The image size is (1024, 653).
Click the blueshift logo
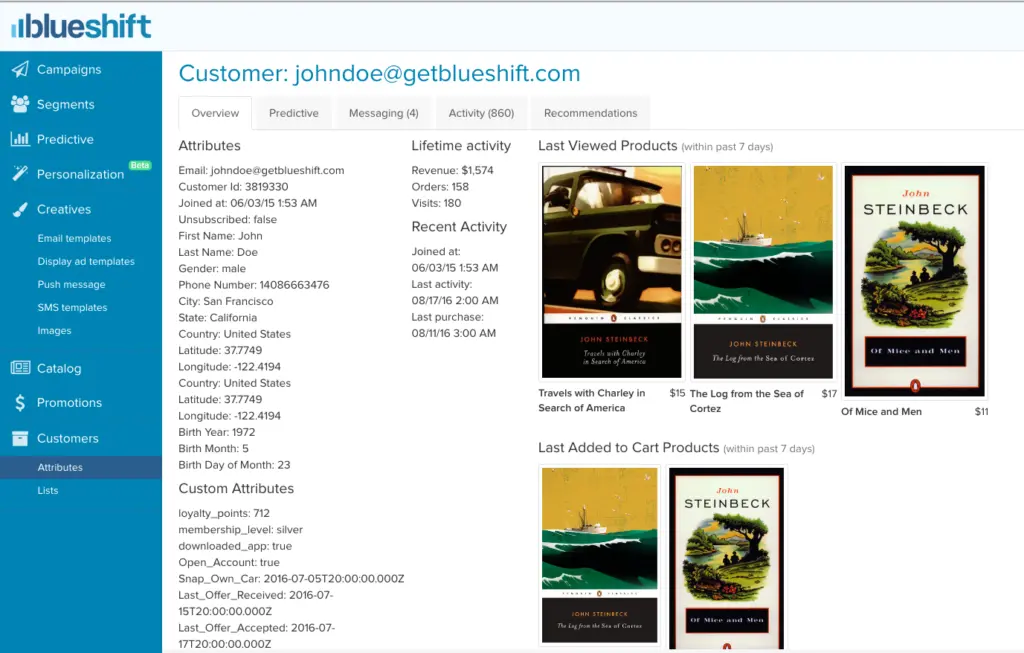point(81,26)
